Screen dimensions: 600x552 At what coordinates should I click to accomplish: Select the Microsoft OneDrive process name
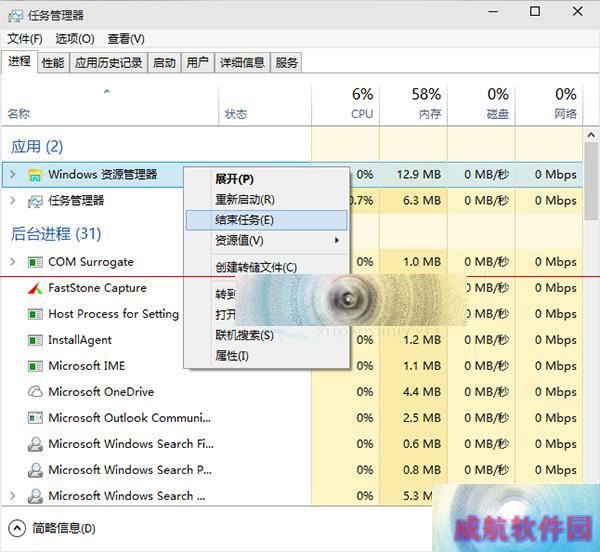pos(101,392)
